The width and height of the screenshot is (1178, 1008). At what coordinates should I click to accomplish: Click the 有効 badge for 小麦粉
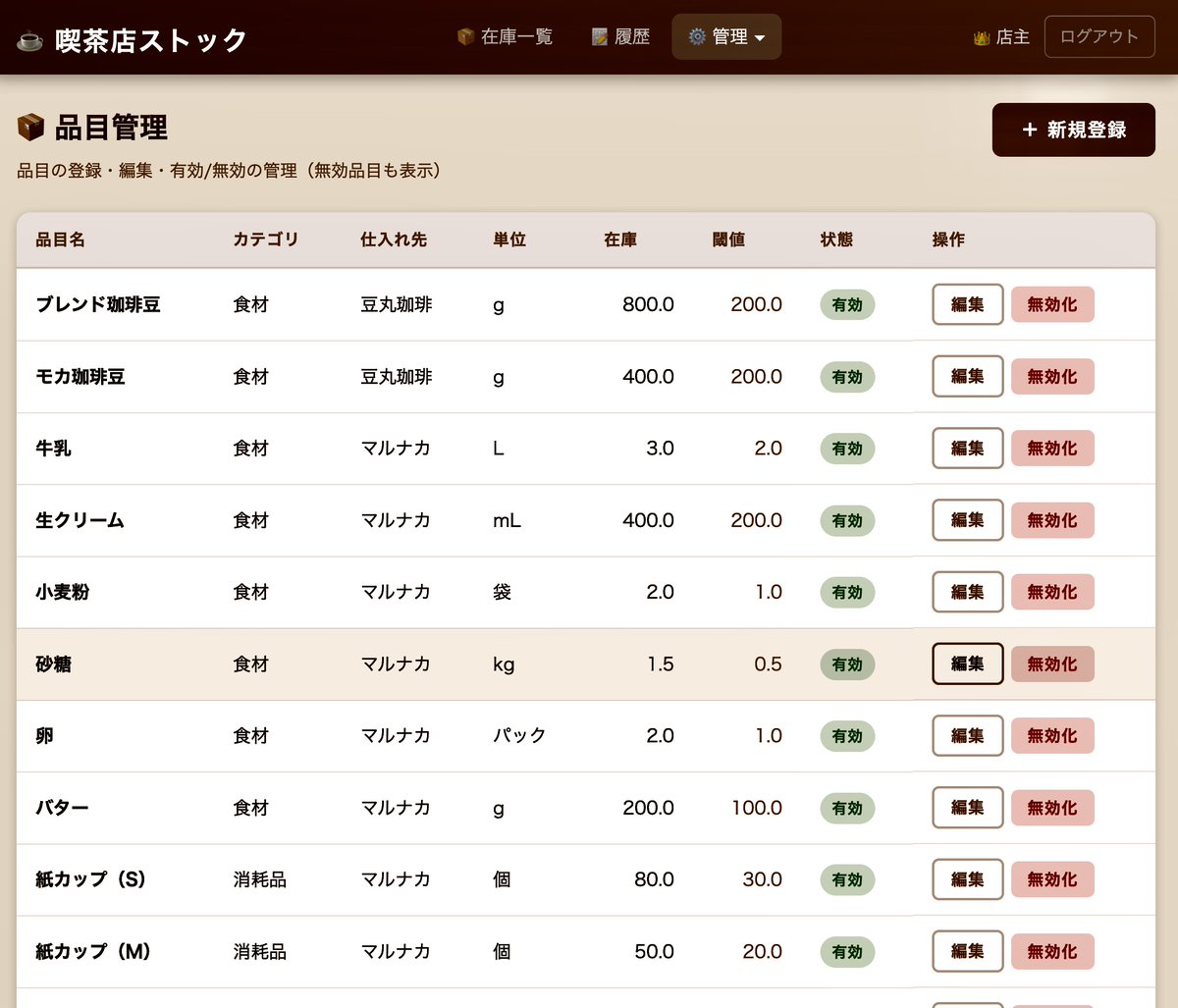846,592
